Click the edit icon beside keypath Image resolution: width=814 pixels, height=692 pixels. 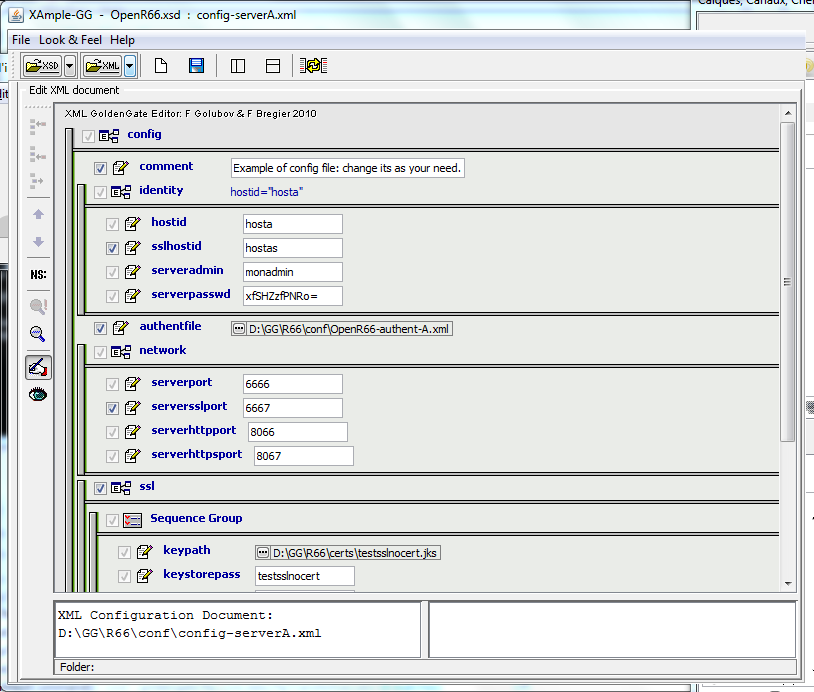coord(145,551)
